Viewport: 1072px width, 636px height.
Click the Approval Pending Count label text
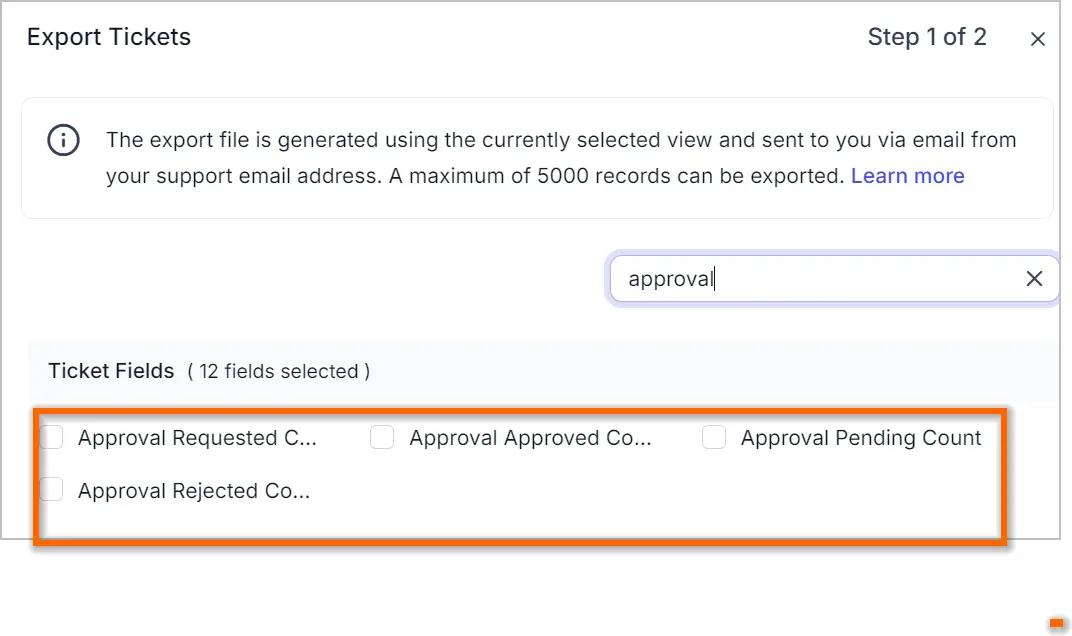click(x=861, y=438)
